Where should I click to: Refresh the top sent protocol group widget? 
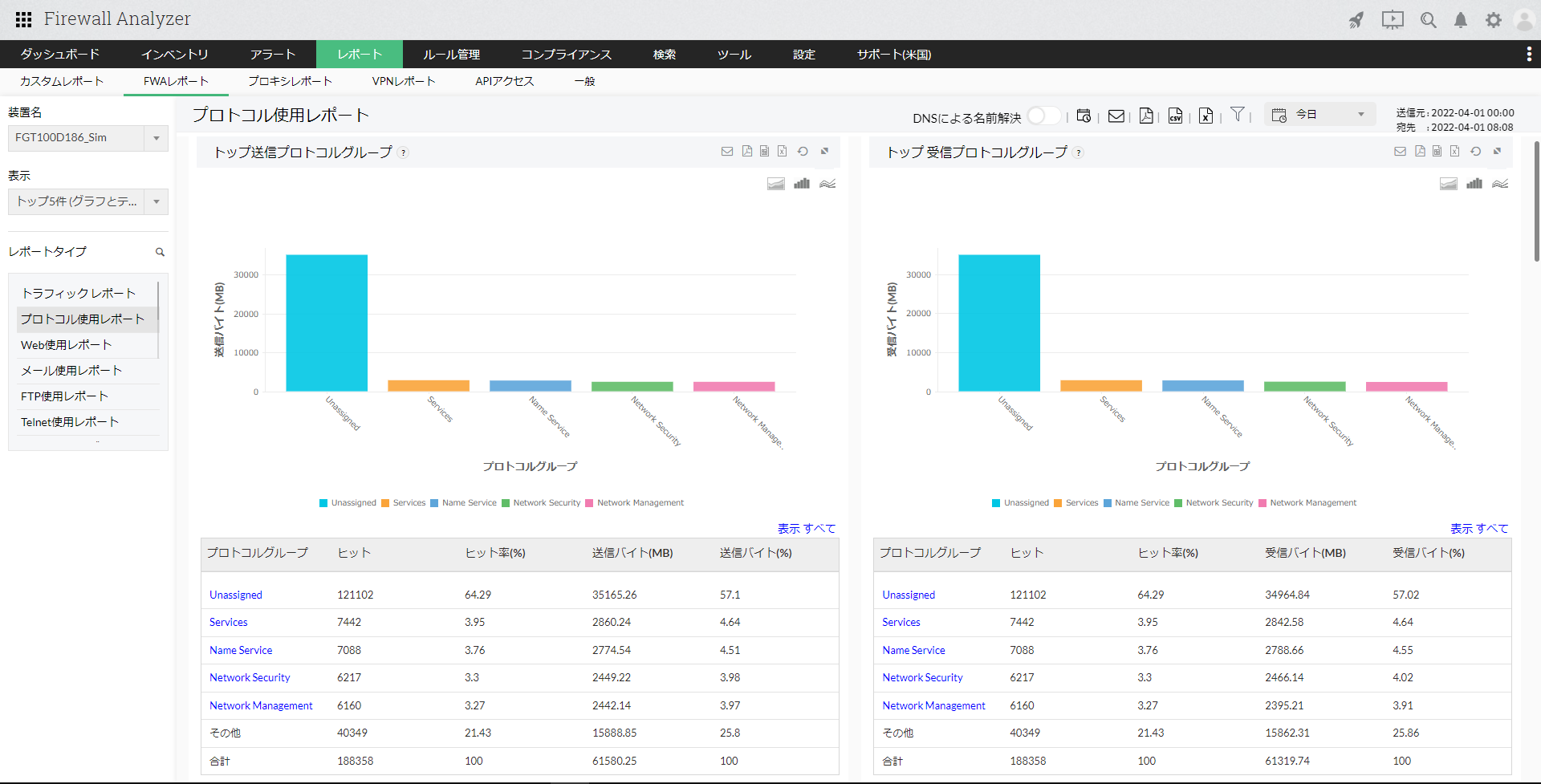click(803, 152)
